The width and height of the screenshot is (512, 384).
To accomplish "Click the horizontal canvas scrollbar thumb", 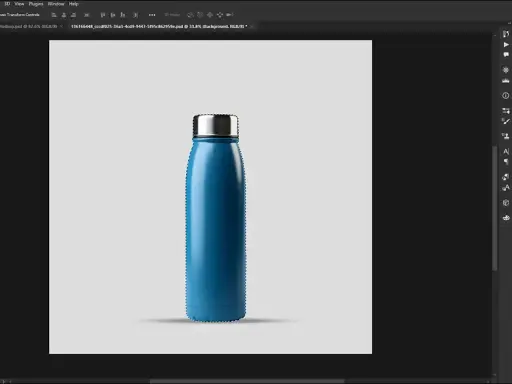I will pos(247,381).
